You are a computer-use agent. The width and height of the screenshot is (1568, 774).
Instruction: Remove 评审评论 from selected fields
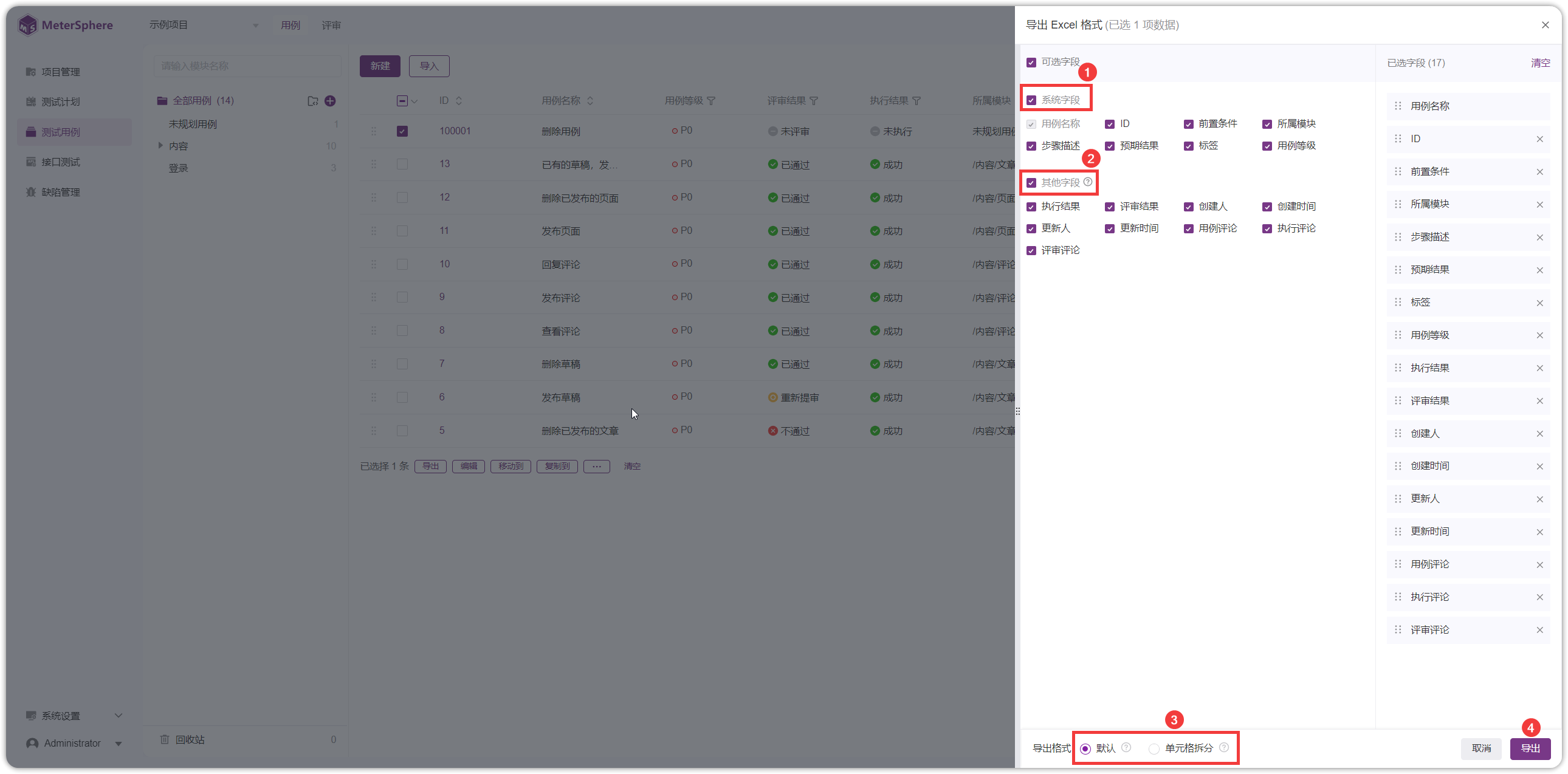coord(1539,630)
